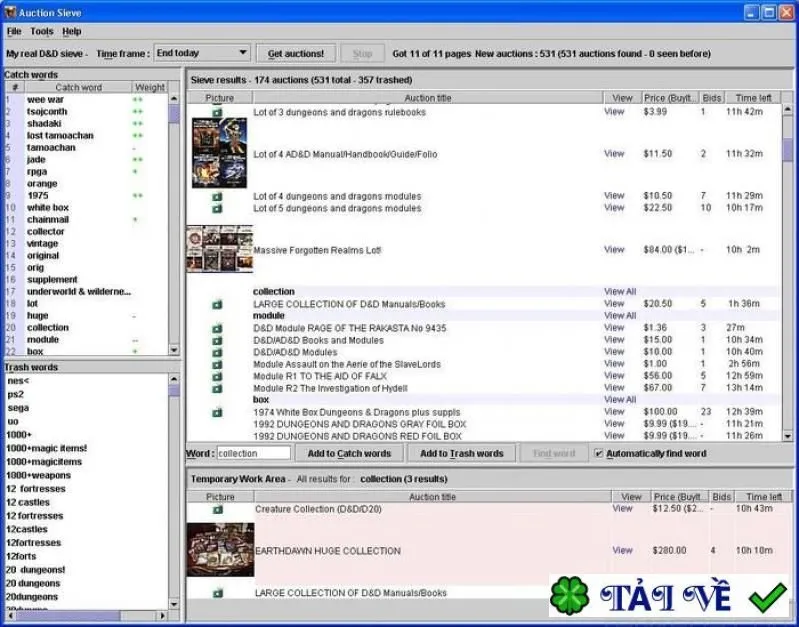Image resolution: width=799 pixels, height=627 pixels.
Task: Click camera icon for D&D/AD&D Books and Modules
Action: 217,341
